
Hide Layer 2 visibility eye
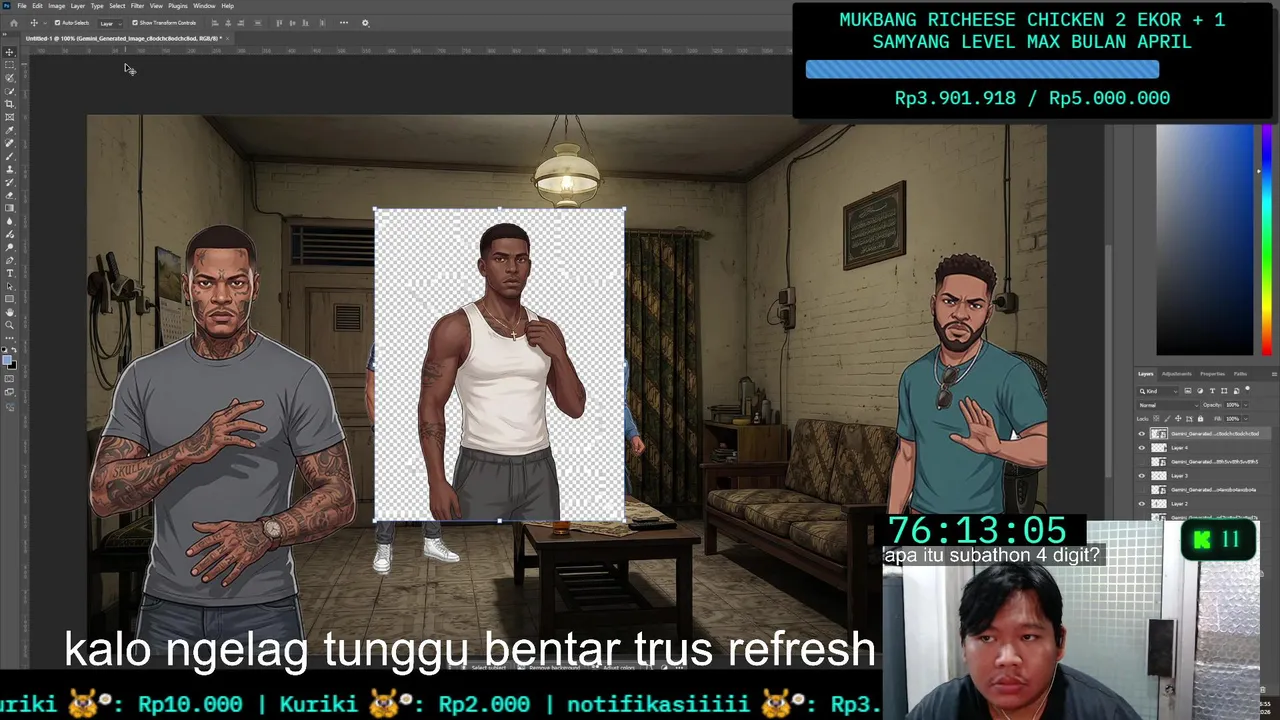tap(1142, 504)
